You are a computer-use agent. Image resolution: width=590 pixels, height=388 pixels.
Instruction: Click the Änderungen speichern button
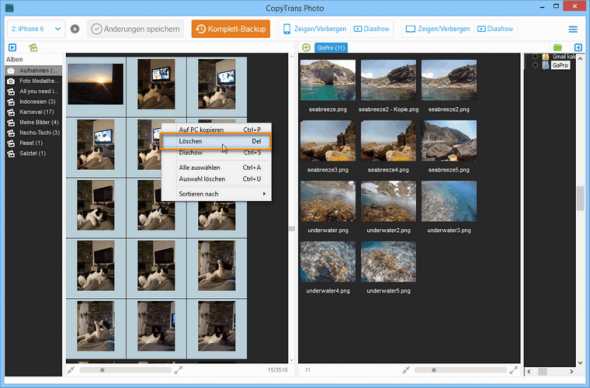pos(136,29)
